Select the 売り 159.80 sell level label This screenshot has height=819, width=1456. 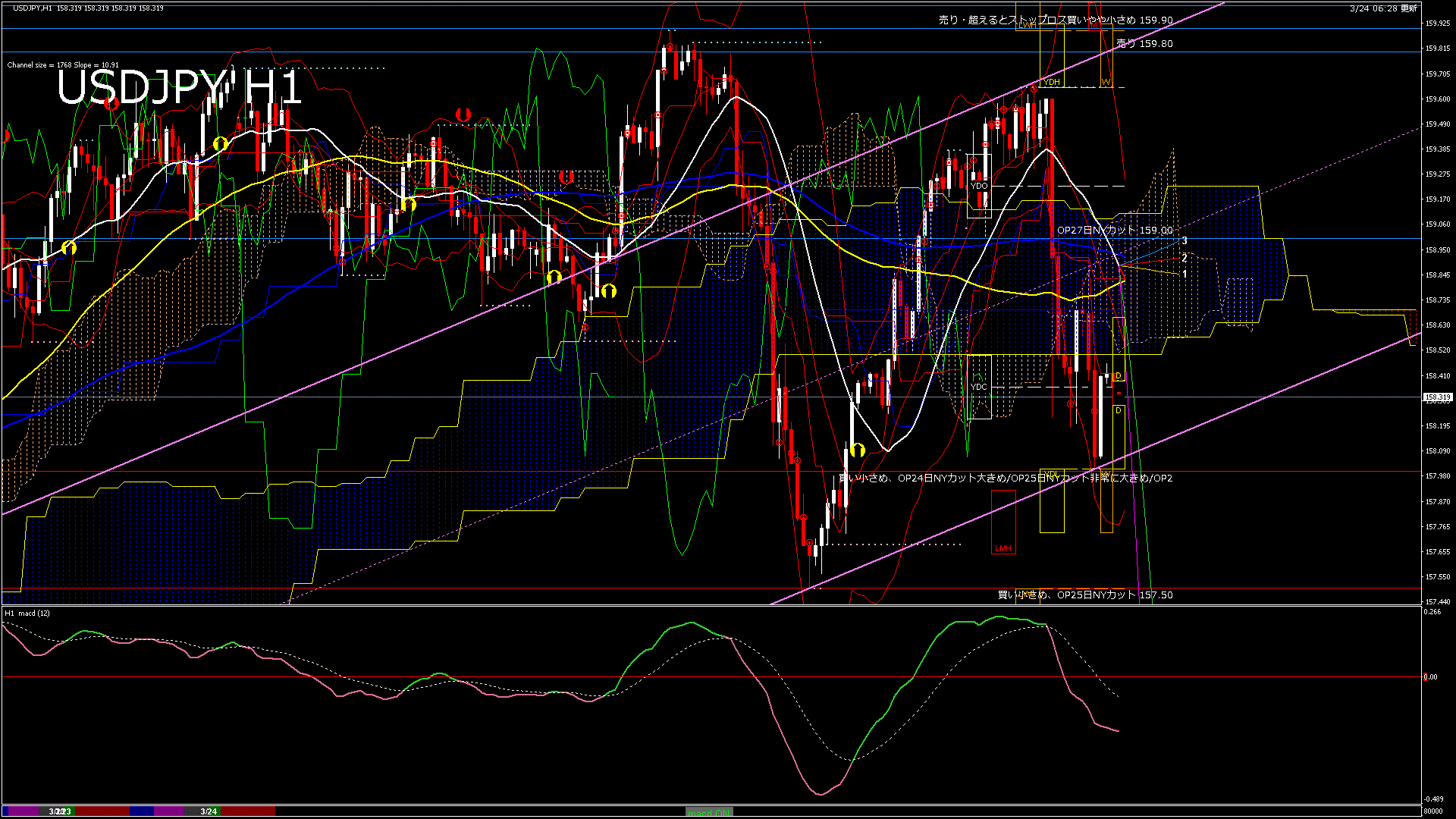pos(1144,44)
